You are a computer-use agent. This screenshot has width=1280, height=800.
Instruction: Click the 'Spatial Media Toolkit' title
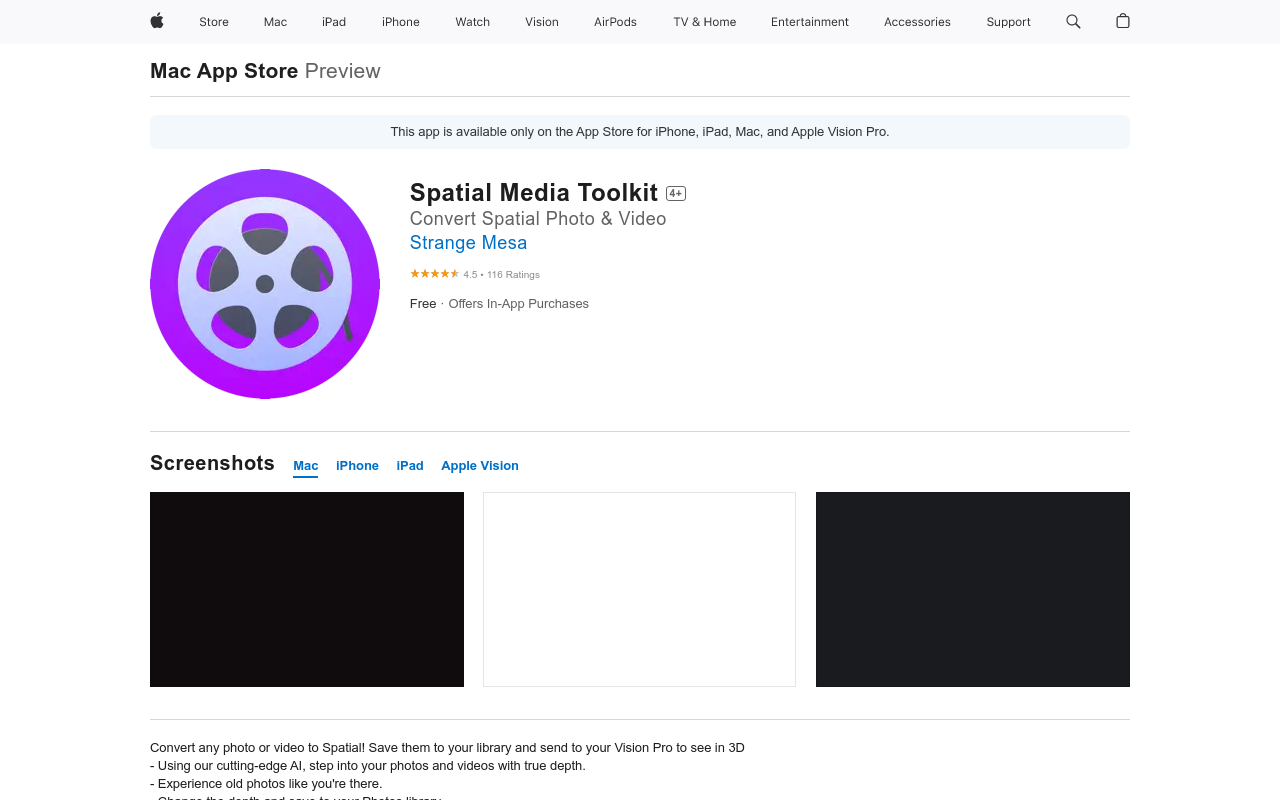click(534, 193)
